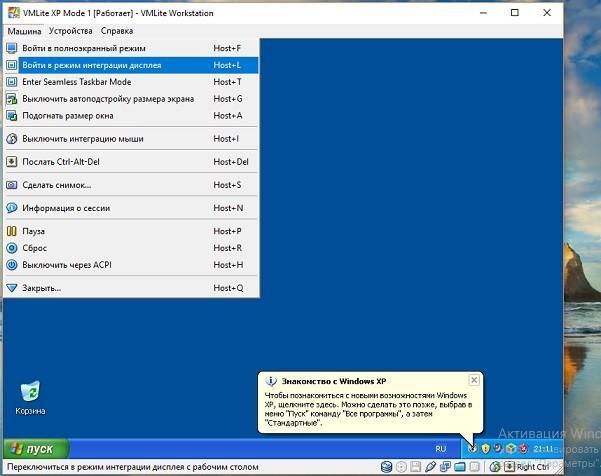The width and height of the screenshot is (601, 476).
Task: Click the Ctrl-Alt-Del arrow icon in menu
Action: 12,162
